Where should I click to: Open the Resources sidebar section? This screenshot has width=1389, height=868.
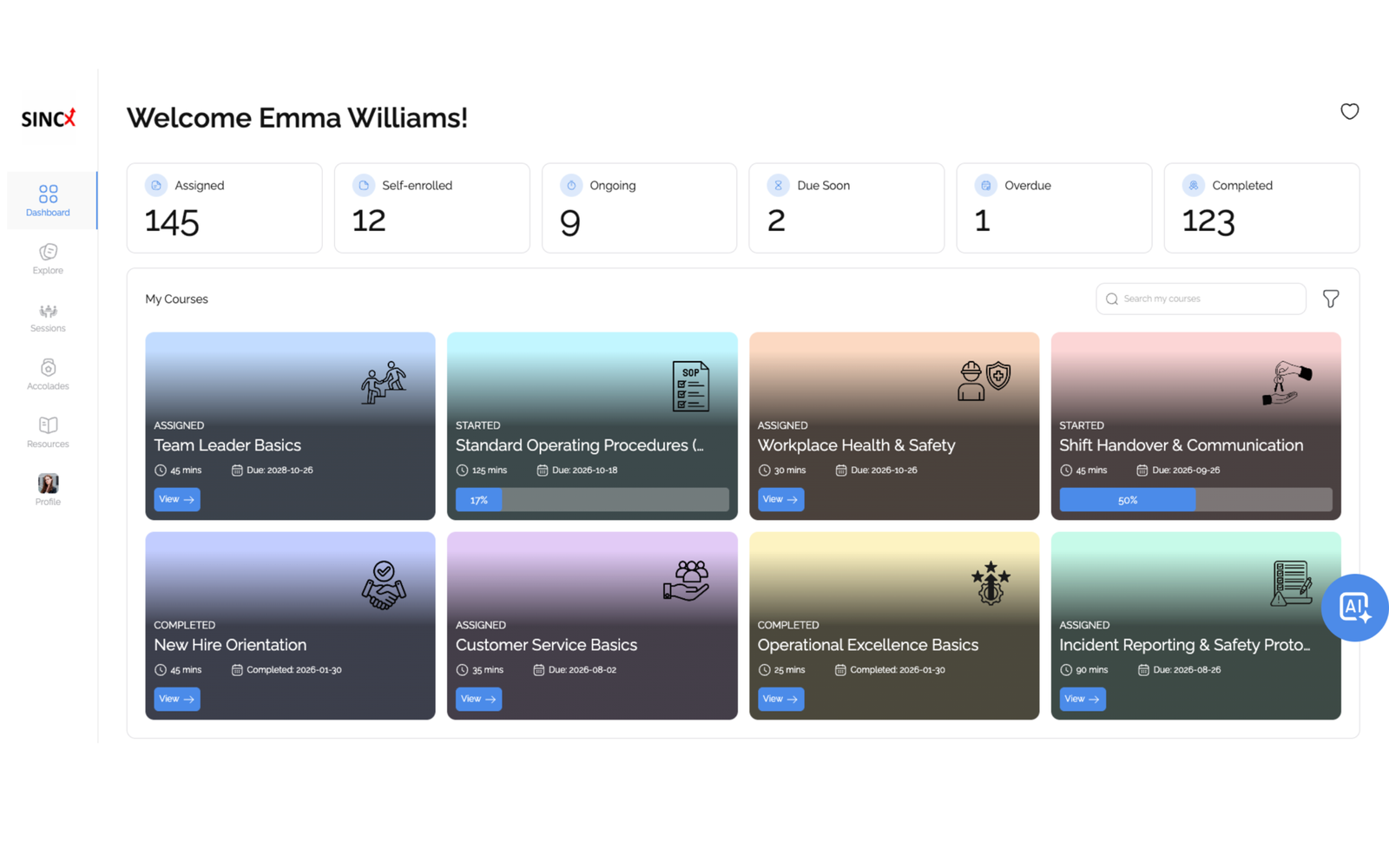pyautogui.click(x=48, y=432)
